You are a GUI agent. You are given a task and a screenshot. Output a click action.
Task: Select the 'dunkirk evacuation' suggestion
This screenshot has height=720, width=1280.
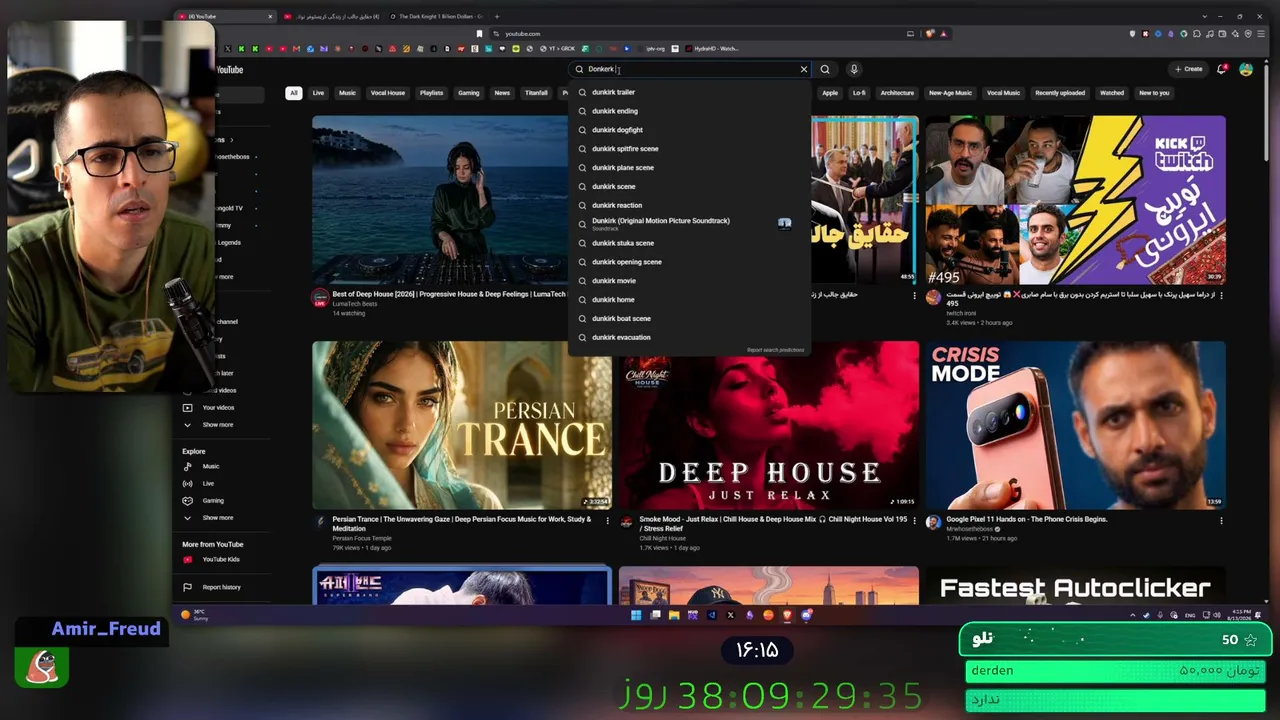[x=689, y=337]
